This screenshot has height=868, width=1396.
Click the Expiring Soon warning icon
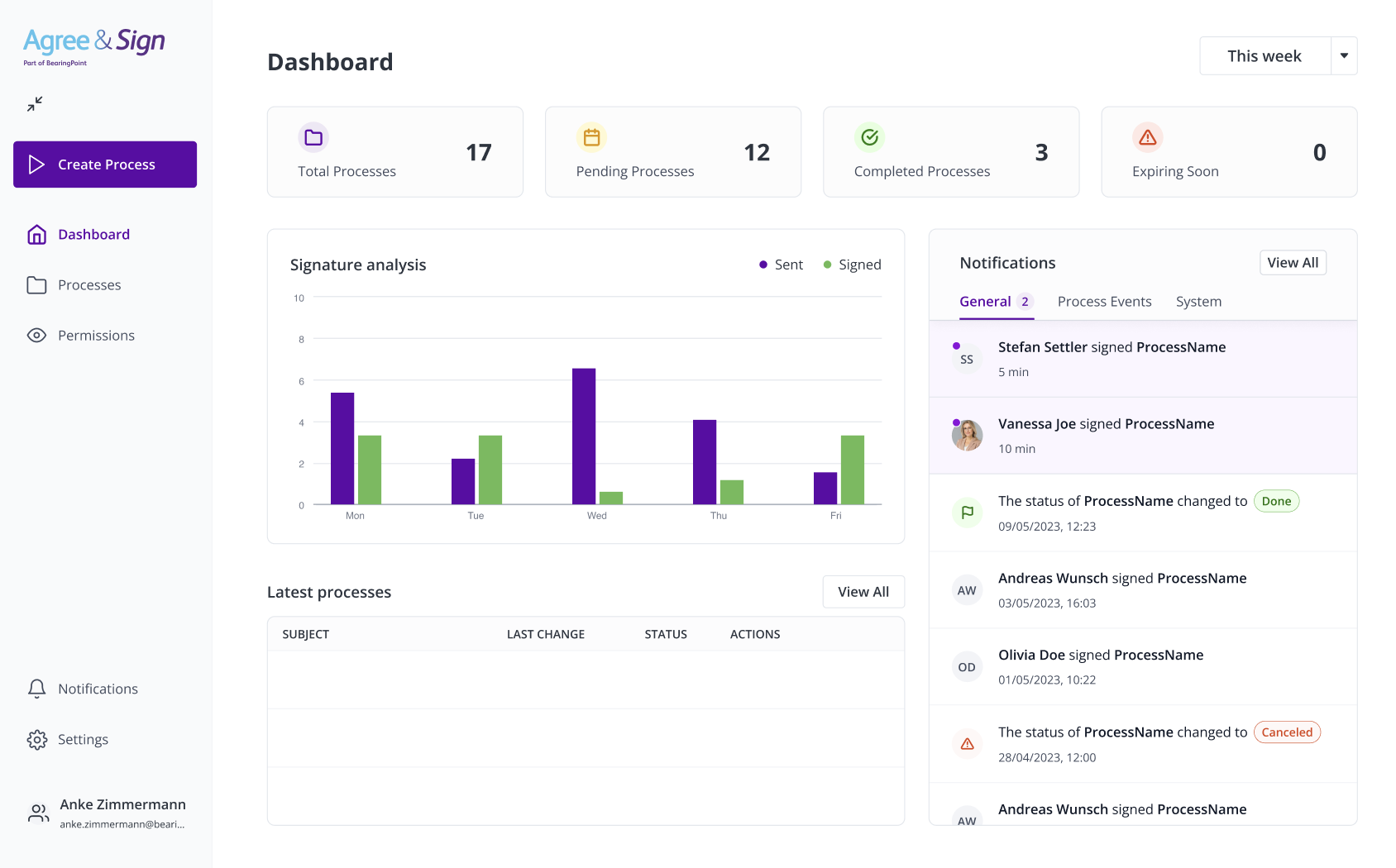(1147, 137)
